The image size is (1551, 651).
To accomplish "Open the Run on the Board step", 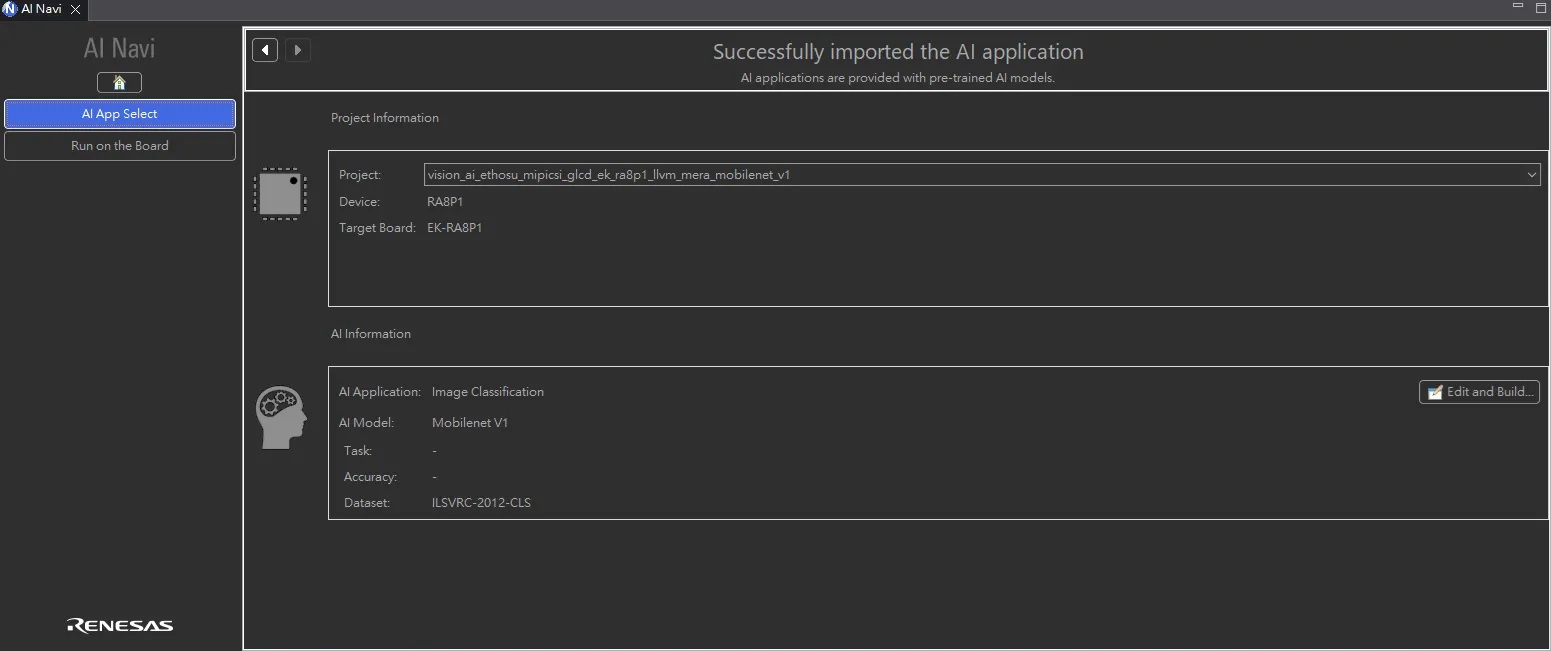I will (120, 146).
